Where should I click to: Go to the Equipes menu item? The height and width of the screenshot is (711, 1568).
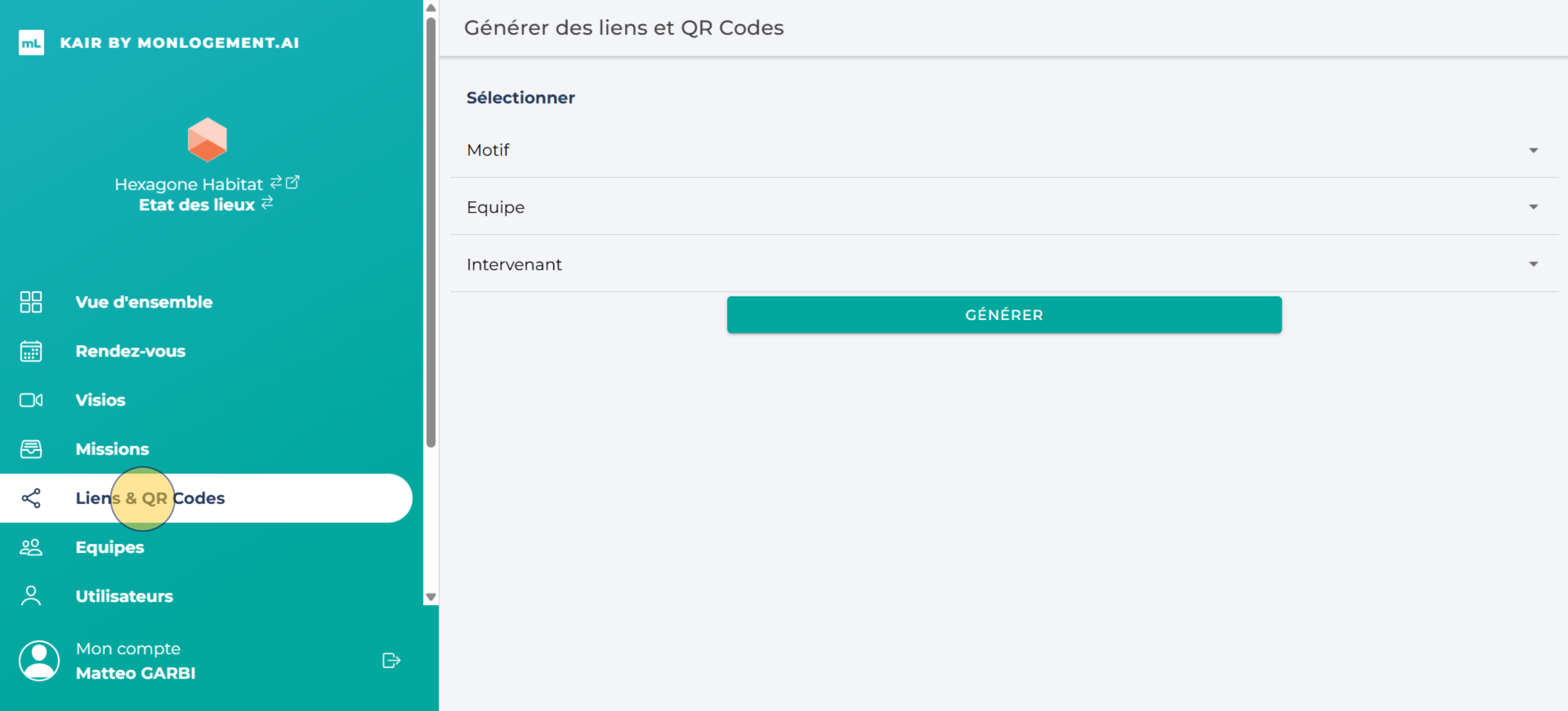point(110,547)
